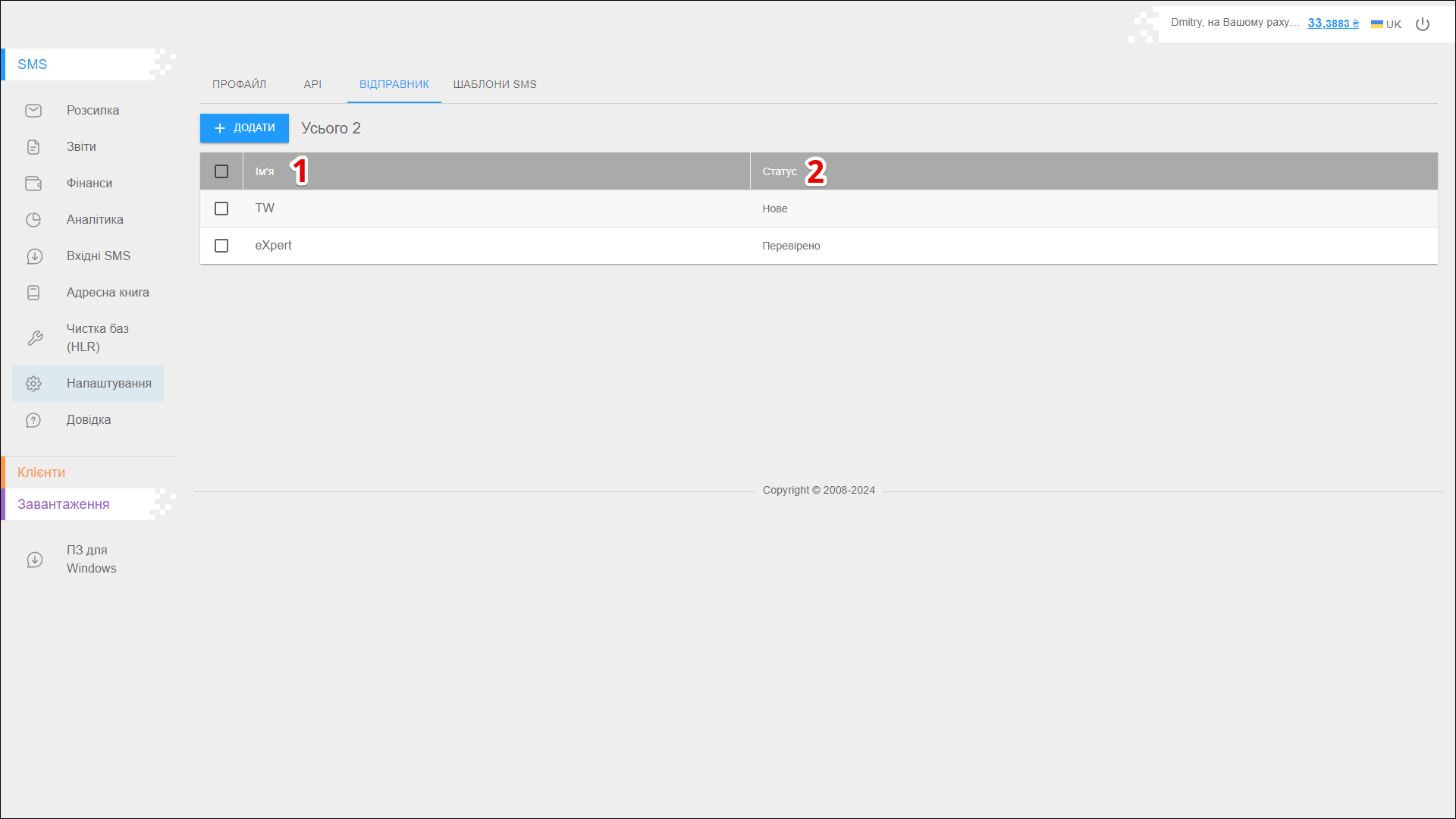
Task: Switch to the ПРОФАЙЛ tab
Action: (x=239, y=84)
